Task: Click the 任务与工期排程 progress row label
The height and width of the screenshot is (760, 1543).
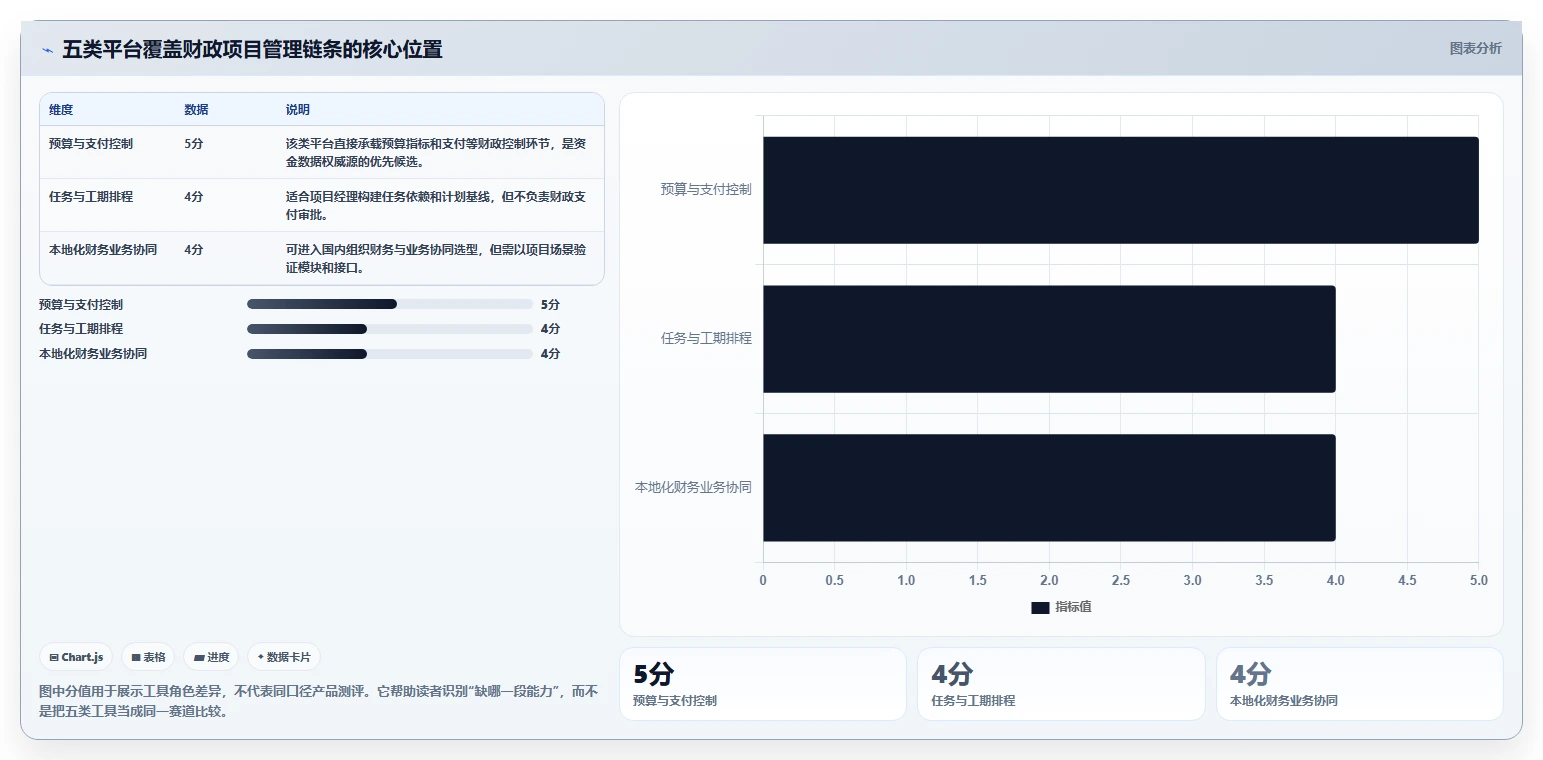Action: (x=81, y=329)
